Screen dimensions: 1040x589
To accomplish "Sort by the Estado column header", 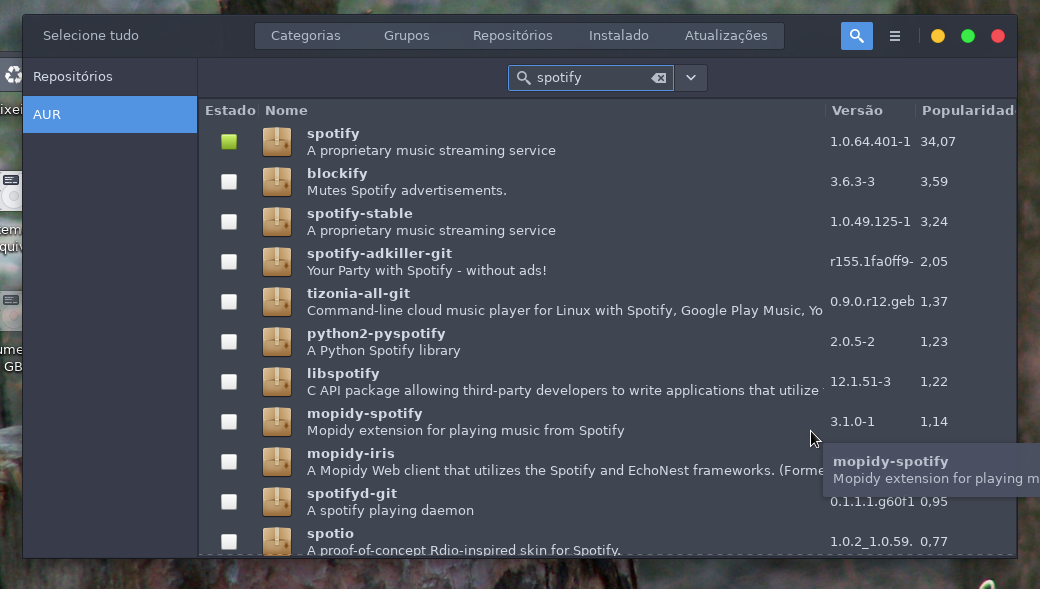I will pos(229,110).
